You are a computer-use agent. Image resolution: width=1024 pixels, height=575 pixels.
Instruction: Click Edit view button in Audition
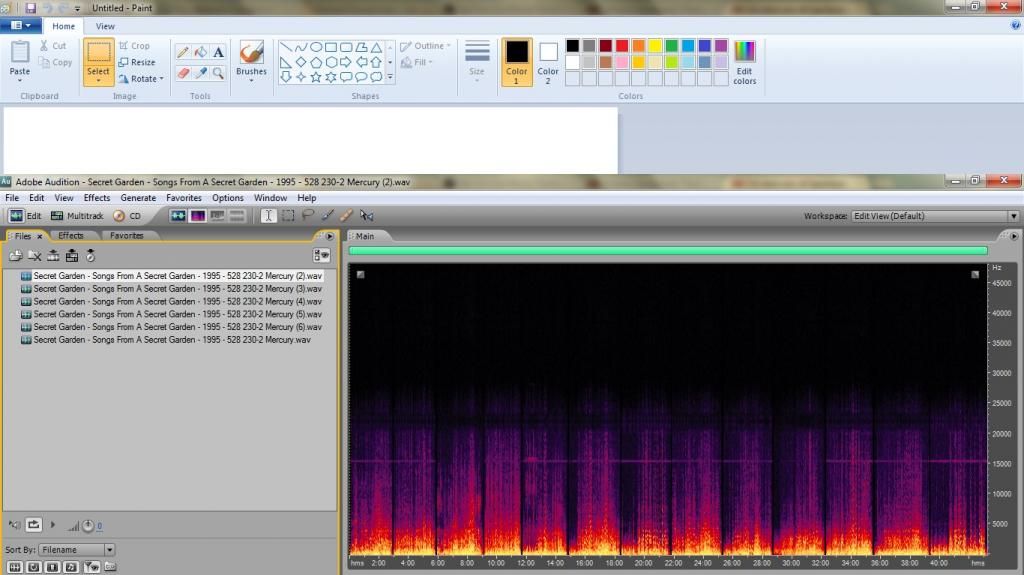tap(25, 216)
